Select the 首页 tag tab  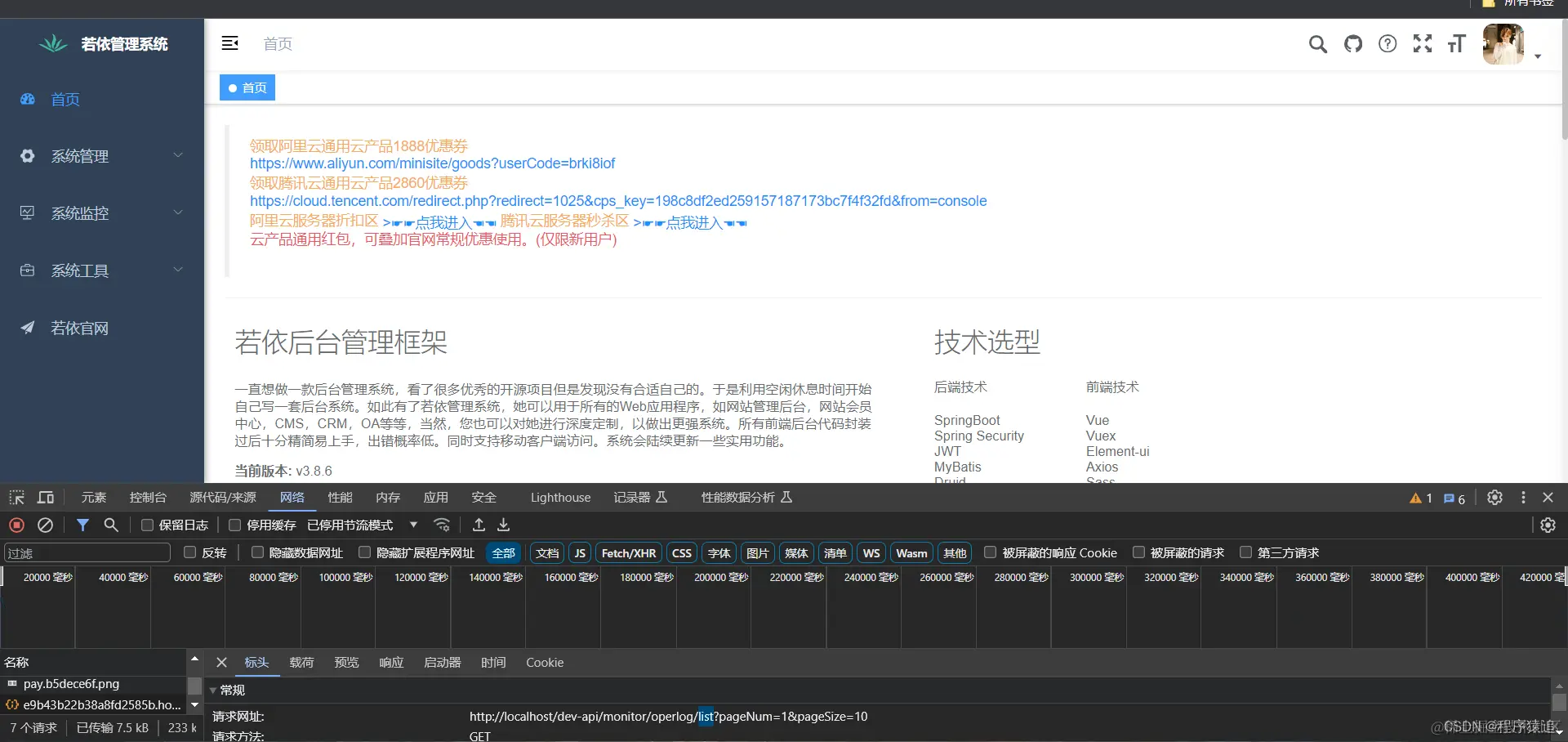[247, 87]
